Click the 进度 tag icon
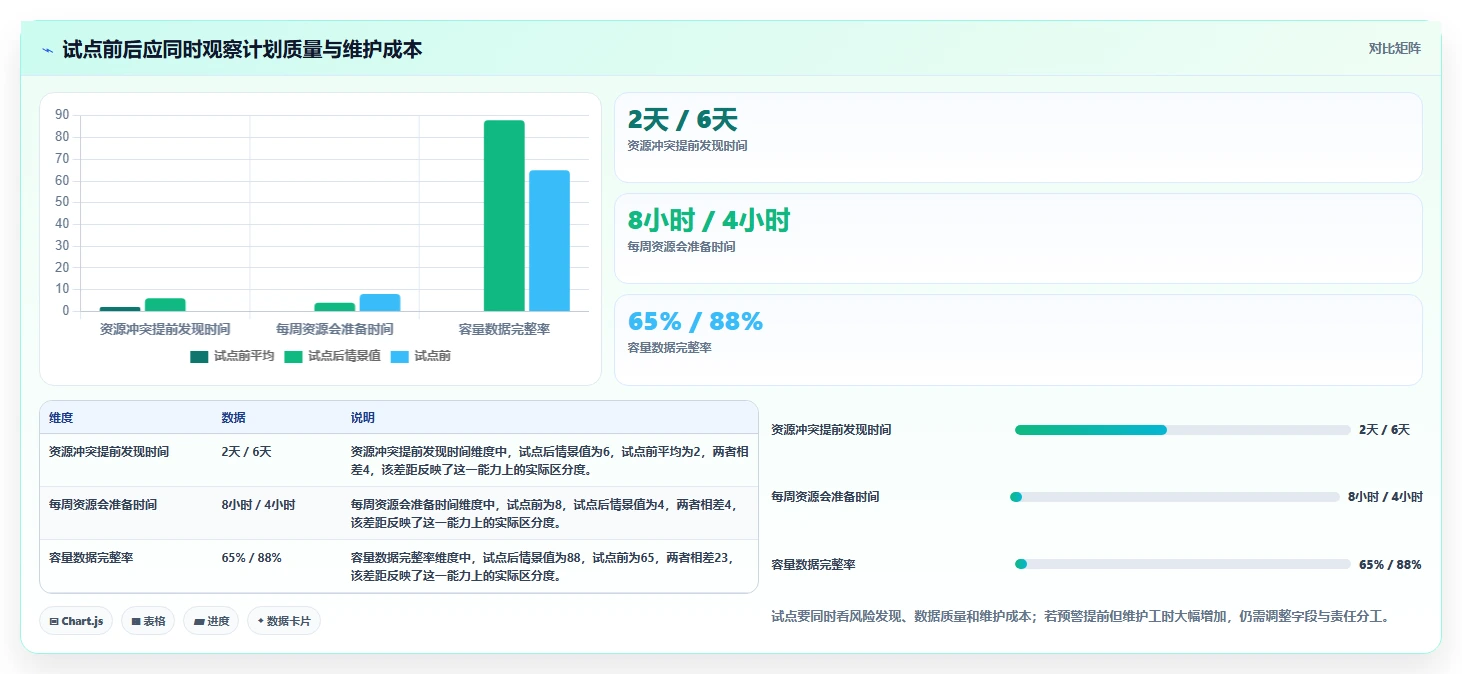This screenshot has width=1462, height=674. [199, 621]
